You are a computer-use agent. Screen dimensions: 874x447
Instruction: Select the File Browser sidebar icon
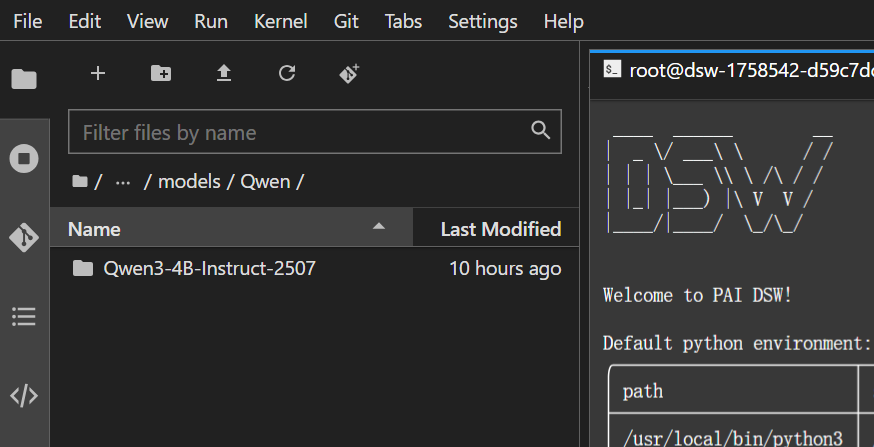(x=24, y=79)
